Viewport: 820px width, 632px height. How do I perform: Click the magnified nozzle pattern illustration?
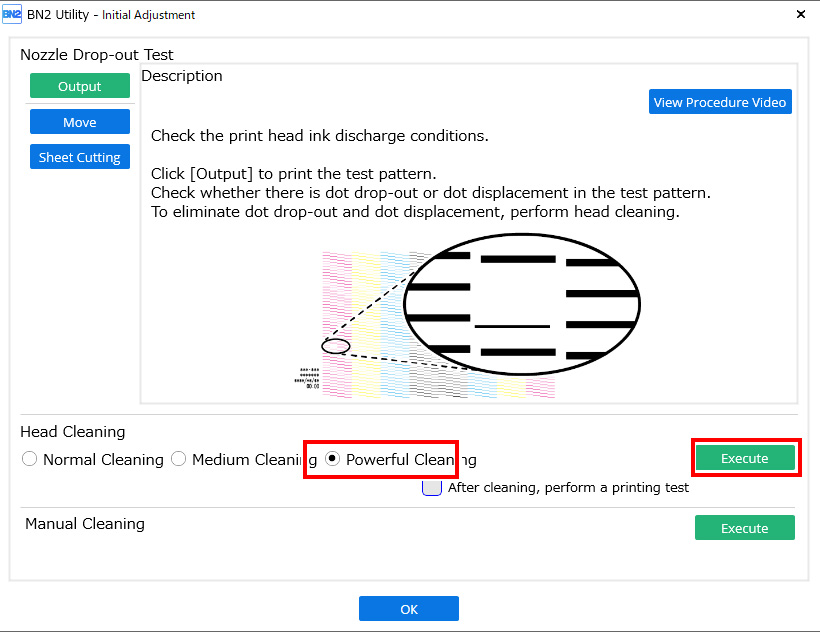pyautogui.click(x=521, y=303)
